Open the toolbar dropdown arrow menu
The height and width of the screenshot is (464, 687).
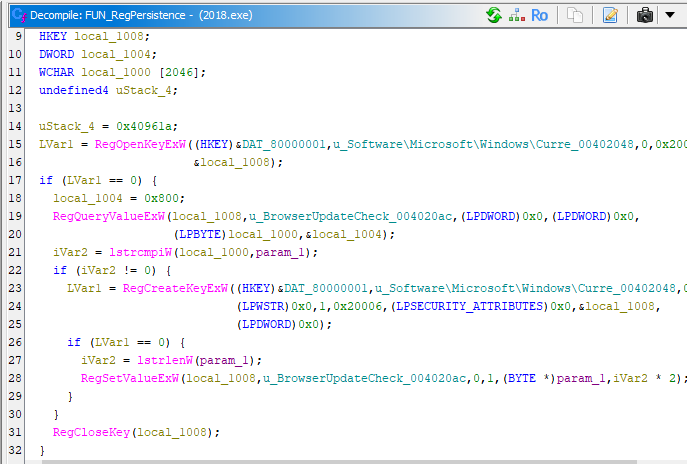[x=669, y=15]
